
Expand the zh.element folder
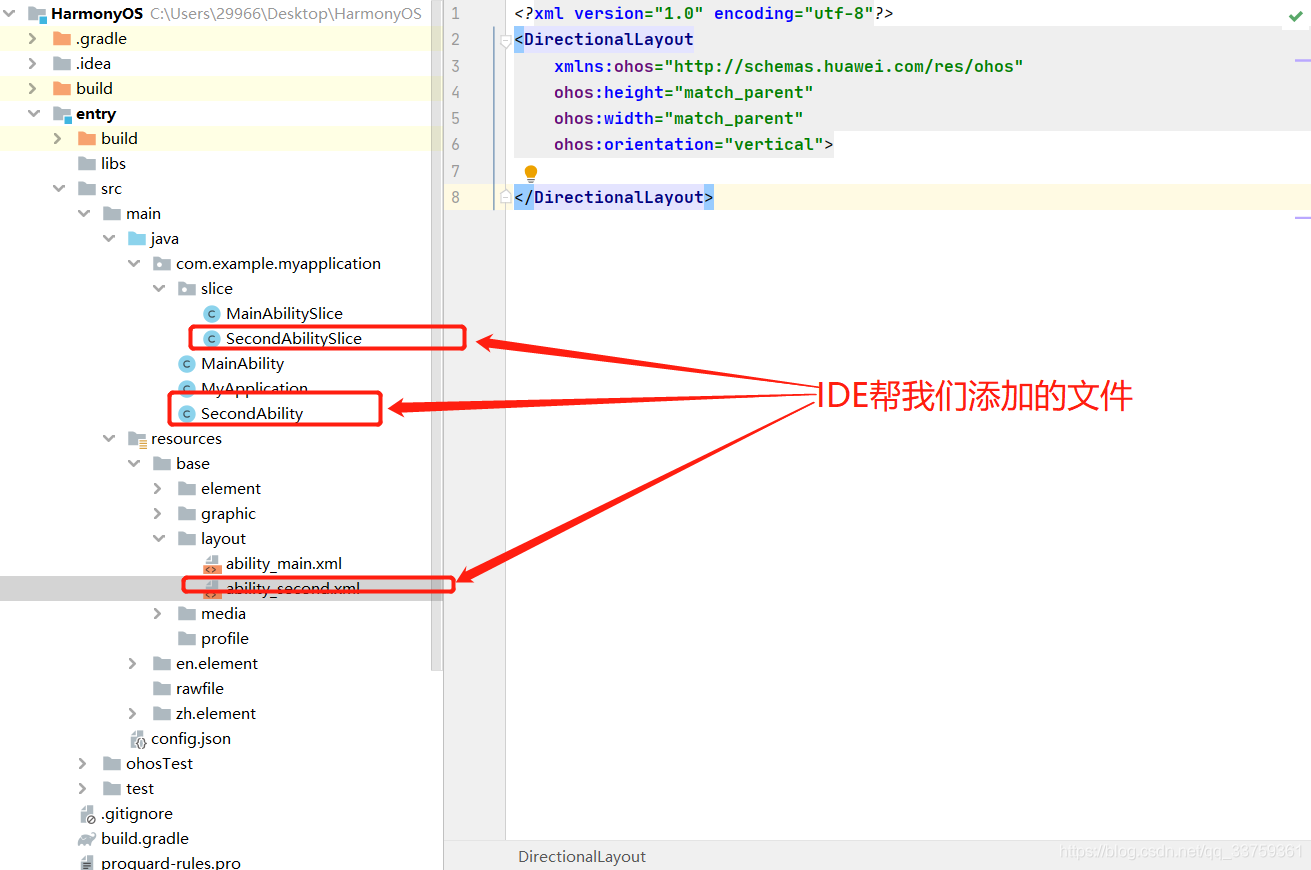pyautogui.click(x=133, y=714)
